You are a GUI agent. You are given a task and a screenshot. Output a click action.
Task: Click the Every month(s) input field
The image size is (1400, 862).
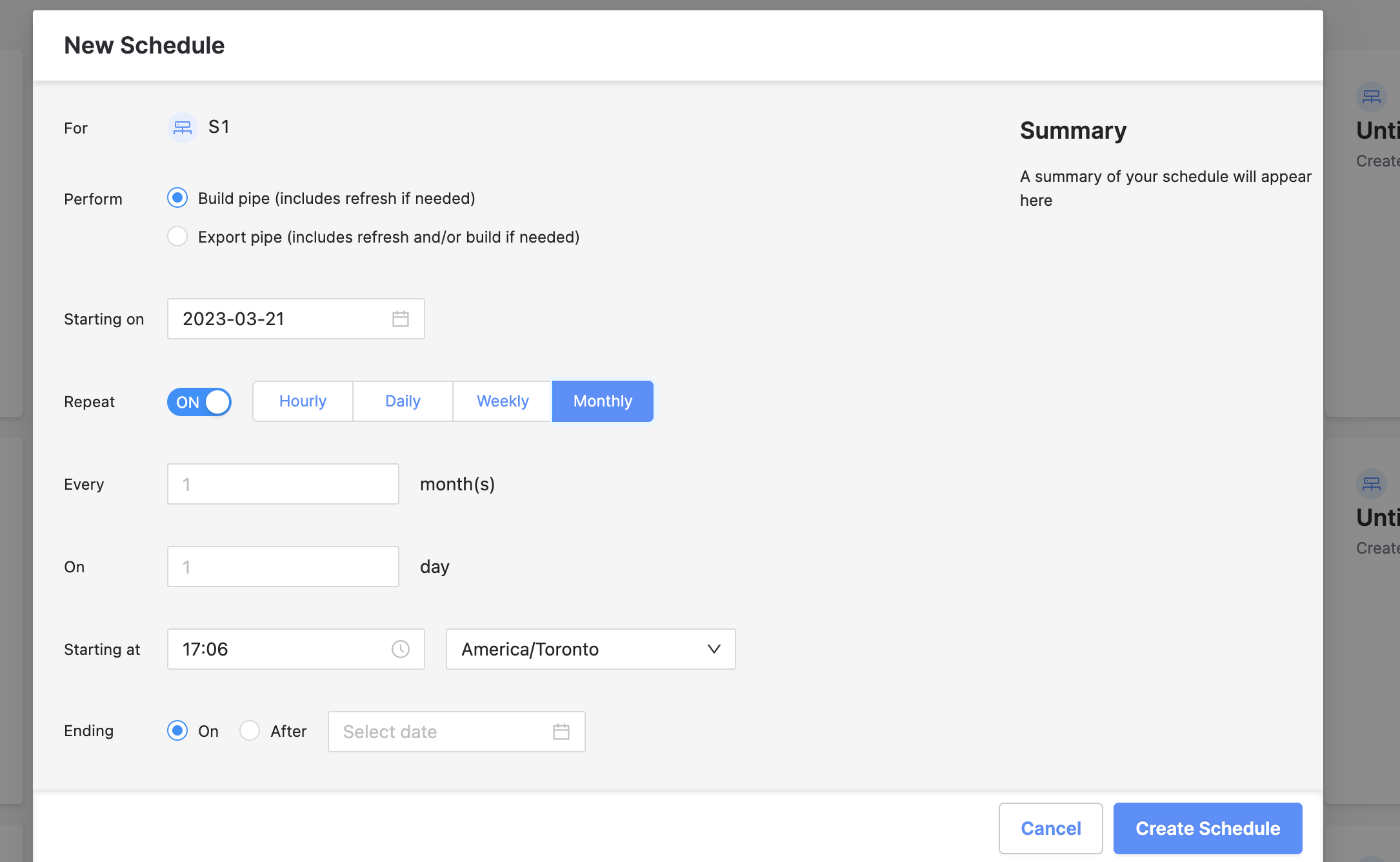[x=283, y=483]
